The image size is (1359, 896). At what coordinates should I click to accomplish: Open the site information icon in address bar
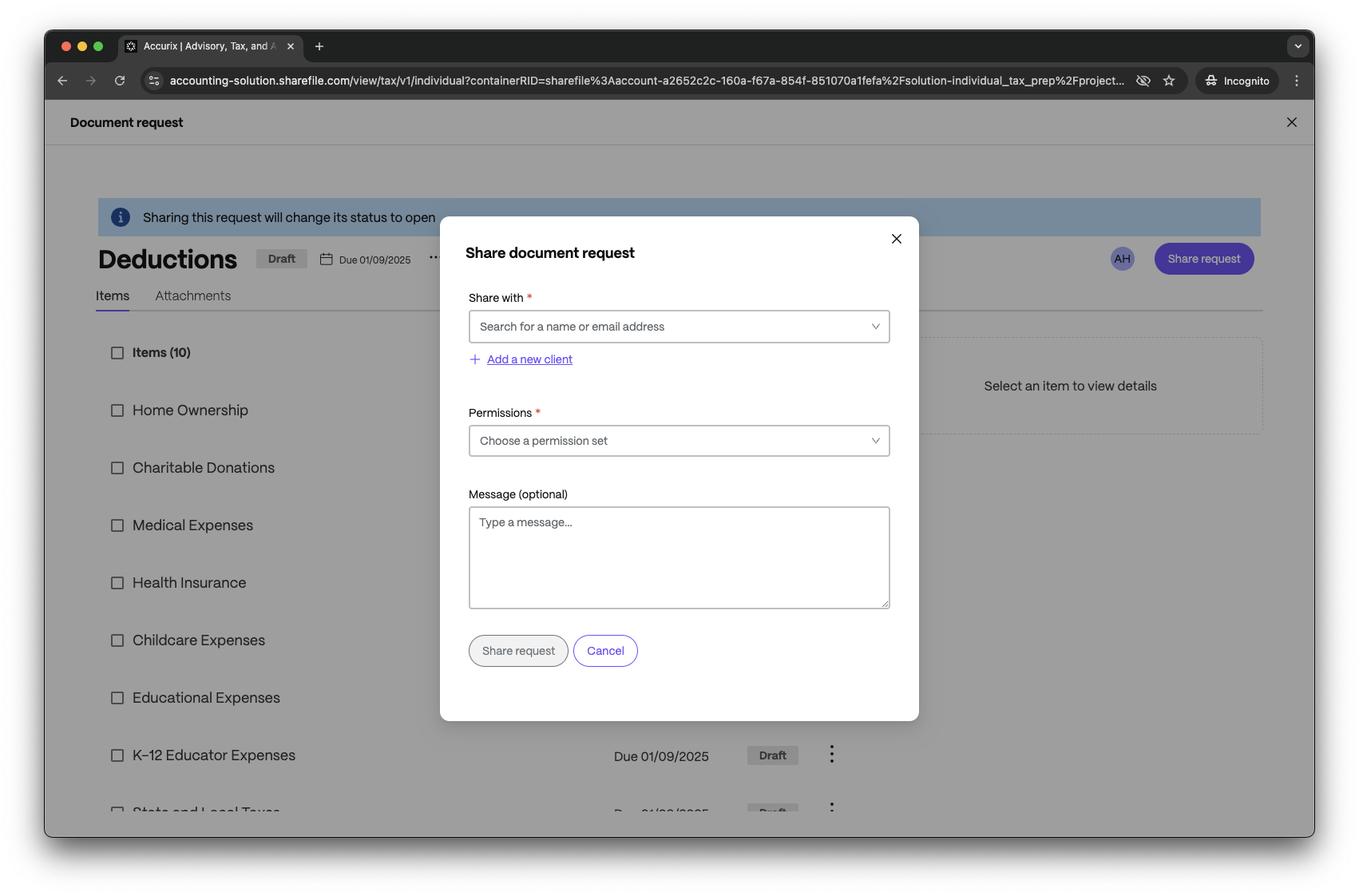click(155, 81)
